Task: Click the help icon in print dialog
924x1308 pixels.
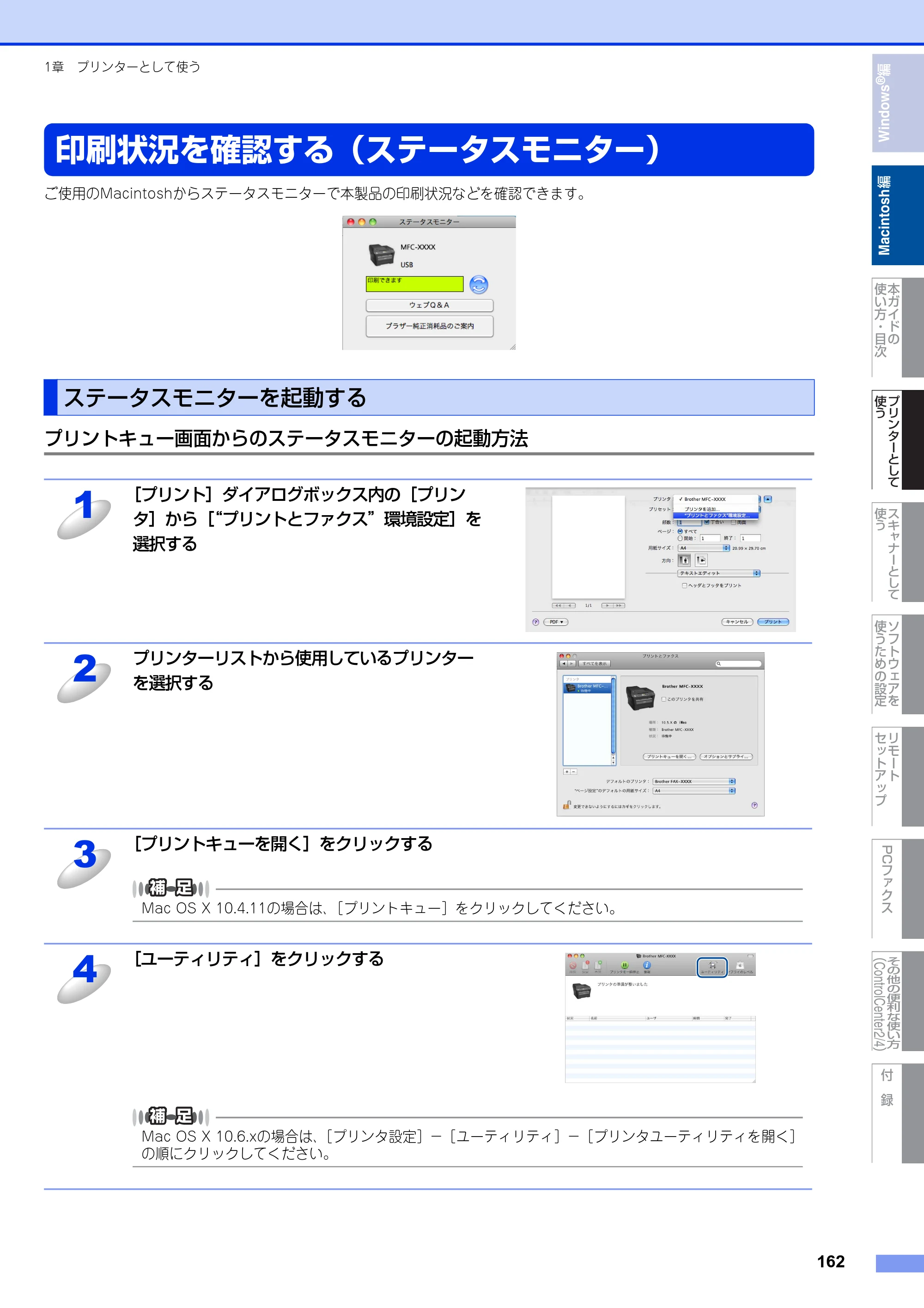Action: (535, 621)
